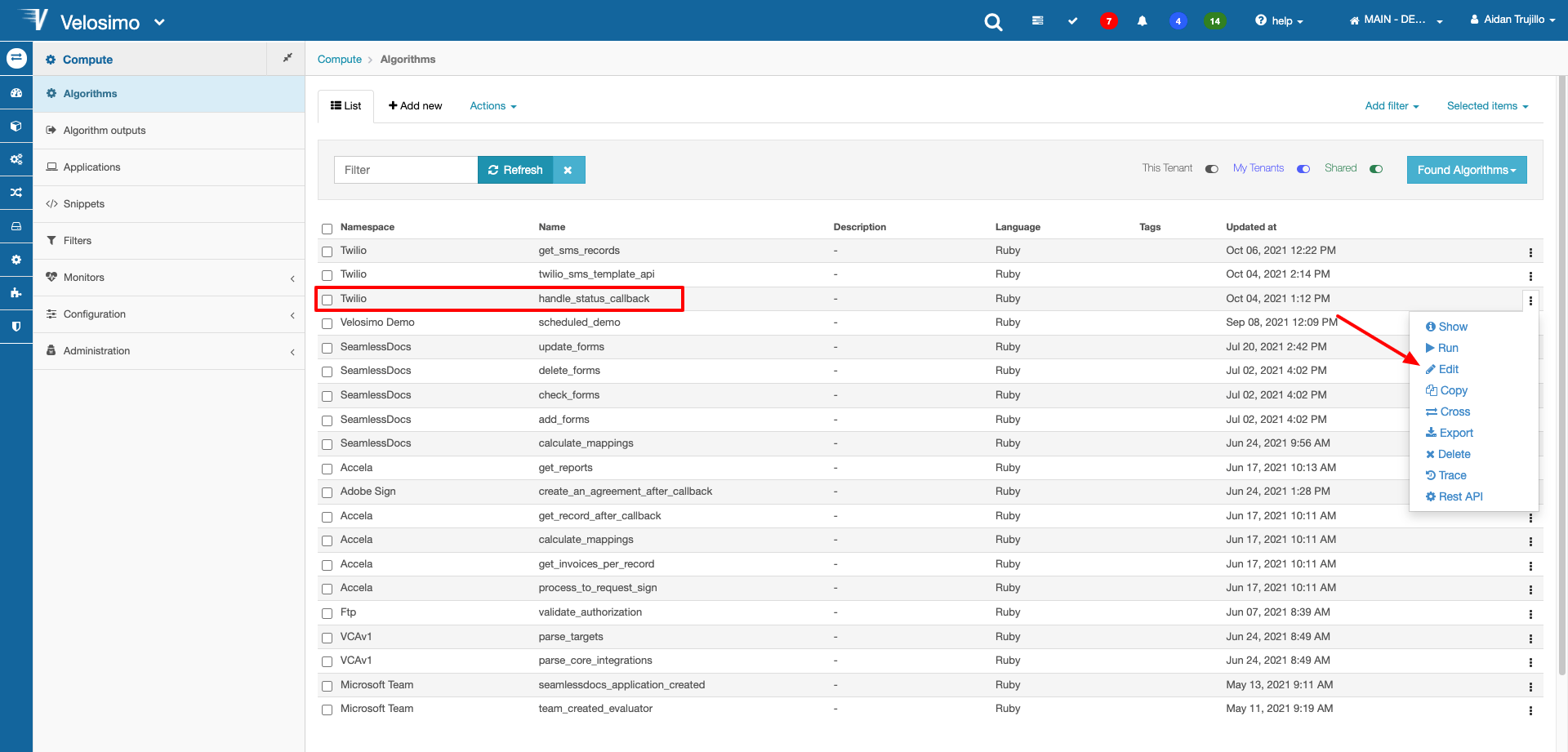Open the Add filter dropdown
This screenshot has height=752, width=1568.
coord(1392,106)
